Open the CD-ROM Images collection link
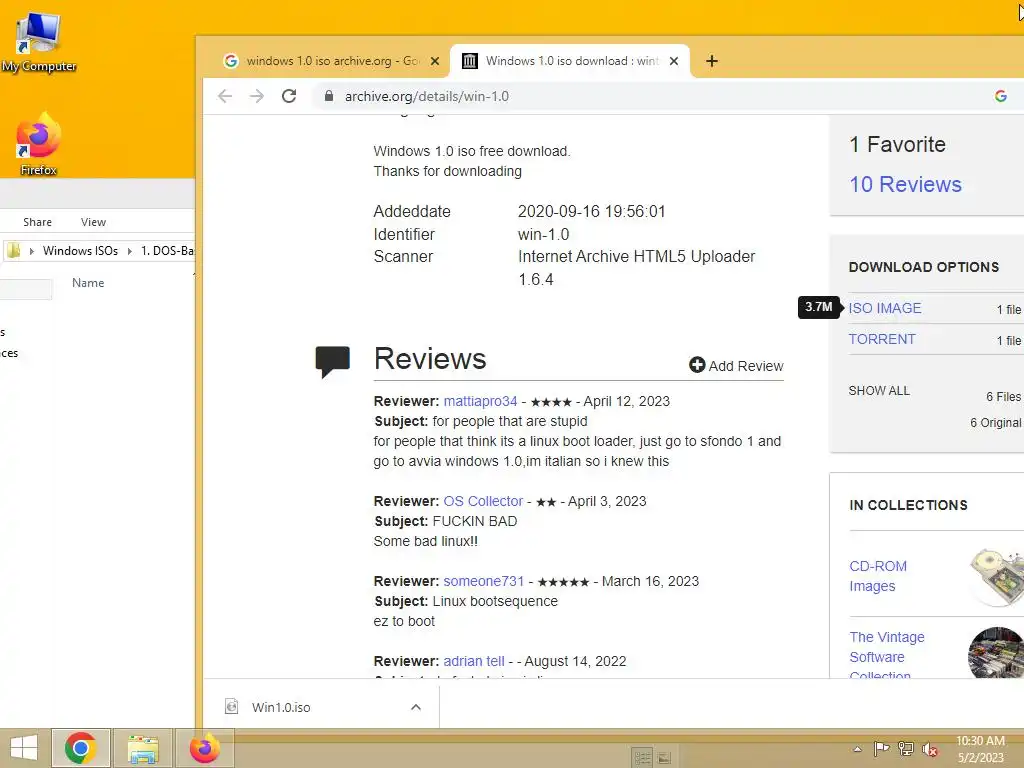The image size is (1024, 768). [878, 576]
